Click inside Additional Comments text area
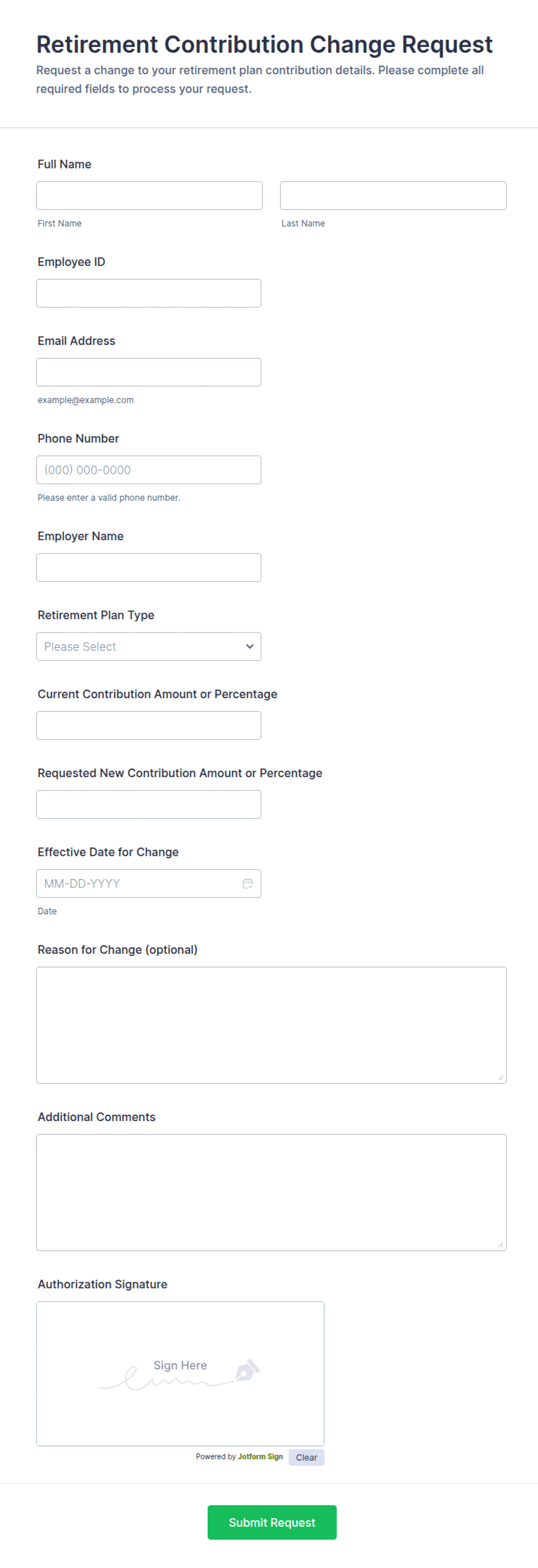 pyautogui.click(x=271, y=1192)
